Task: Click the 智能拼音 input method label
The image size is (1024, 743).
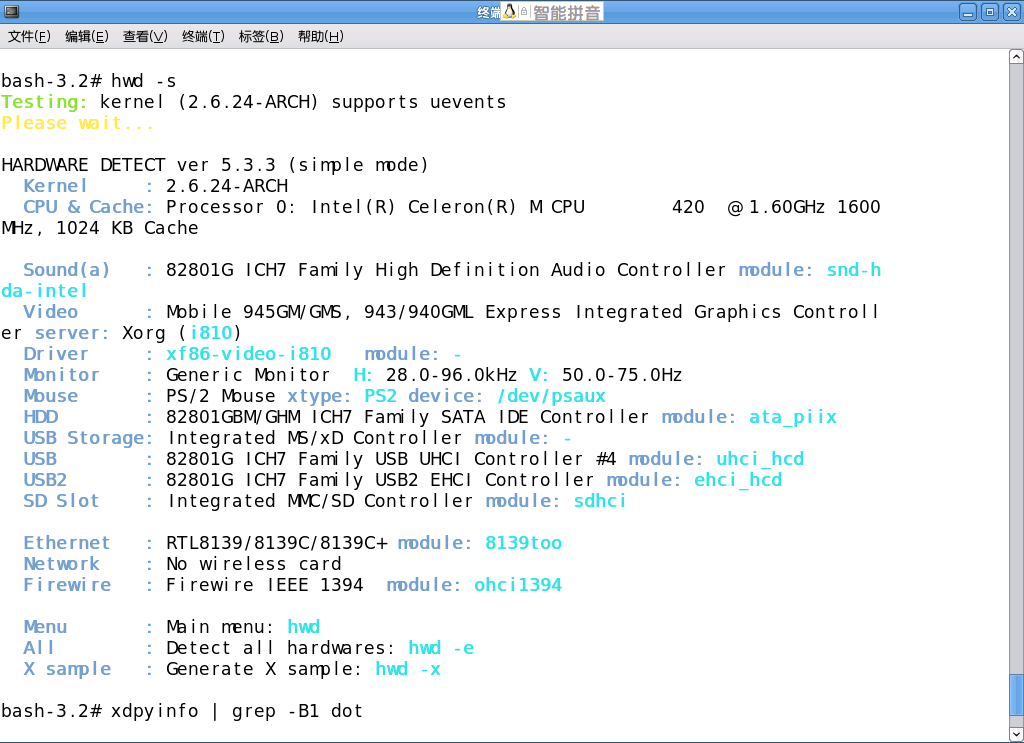Action: [566, 12]
